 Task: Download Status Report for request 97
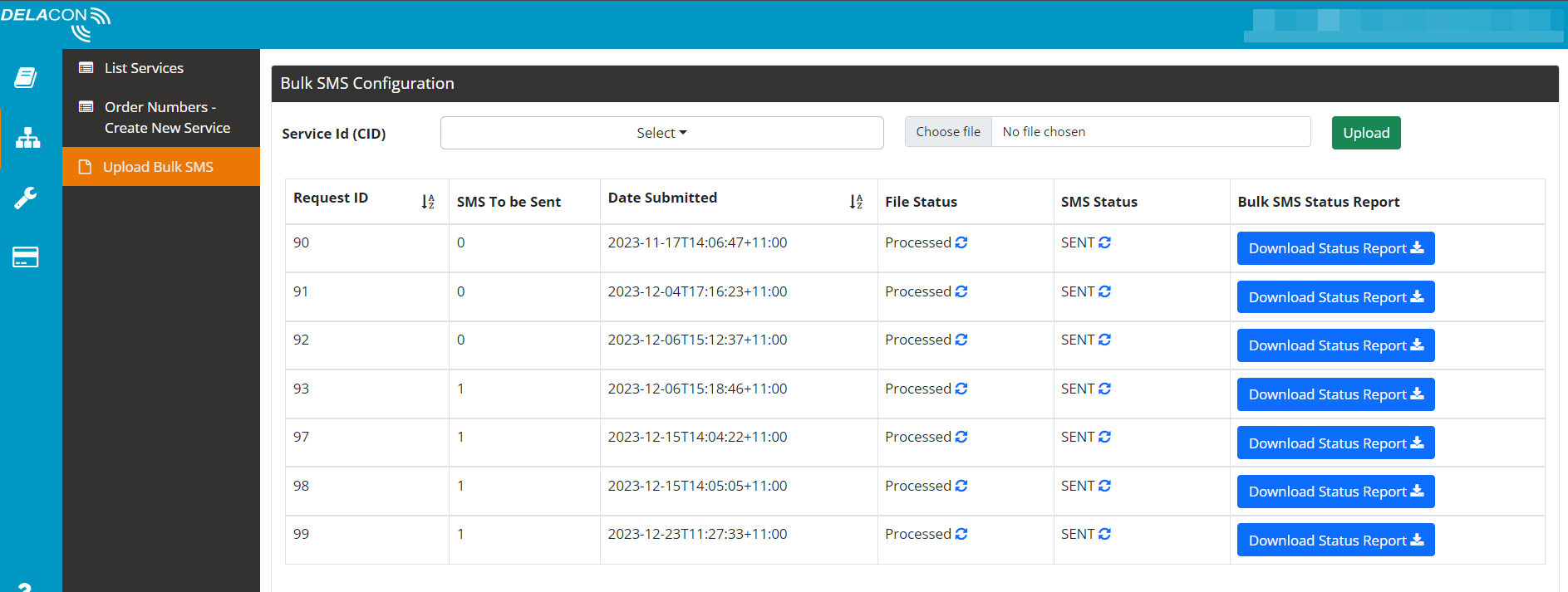pos(1335,443)
